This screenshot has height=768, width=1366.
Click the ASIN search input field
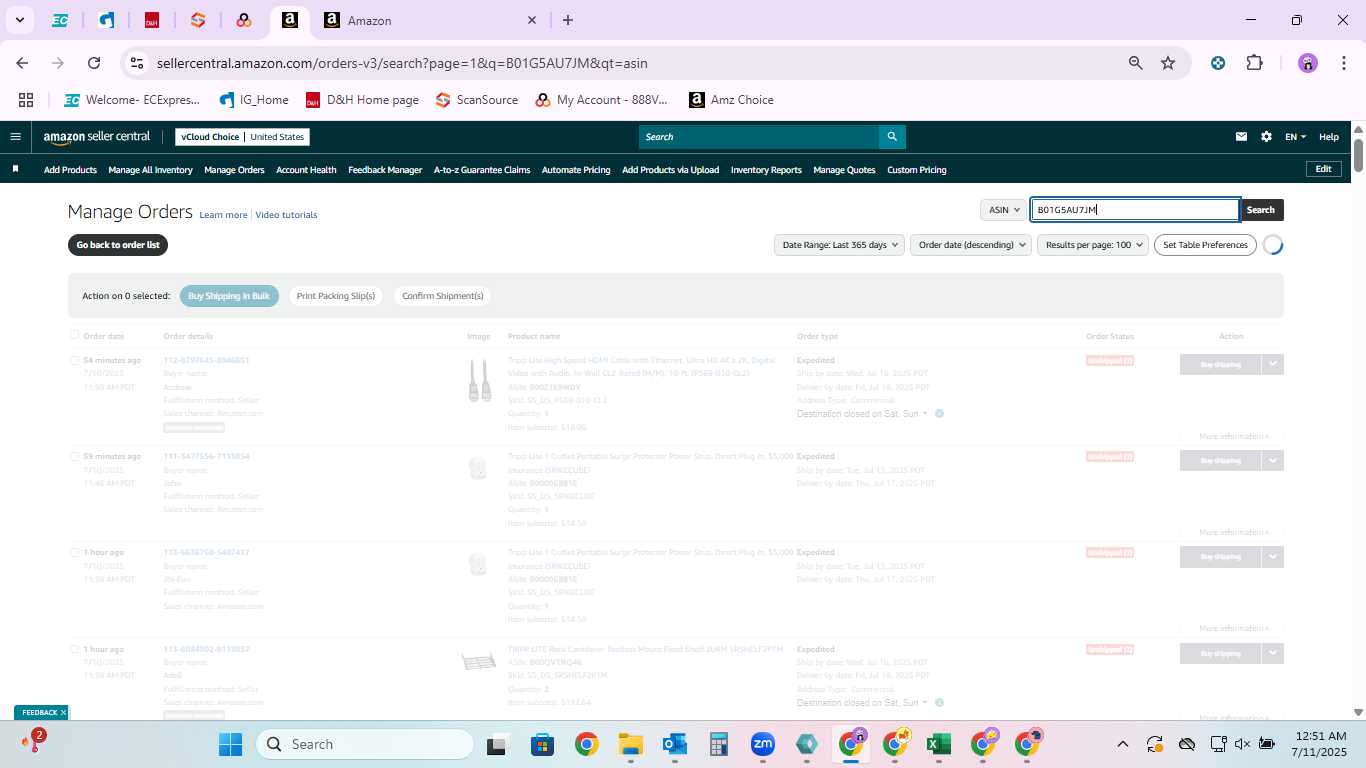point(1135,210)
